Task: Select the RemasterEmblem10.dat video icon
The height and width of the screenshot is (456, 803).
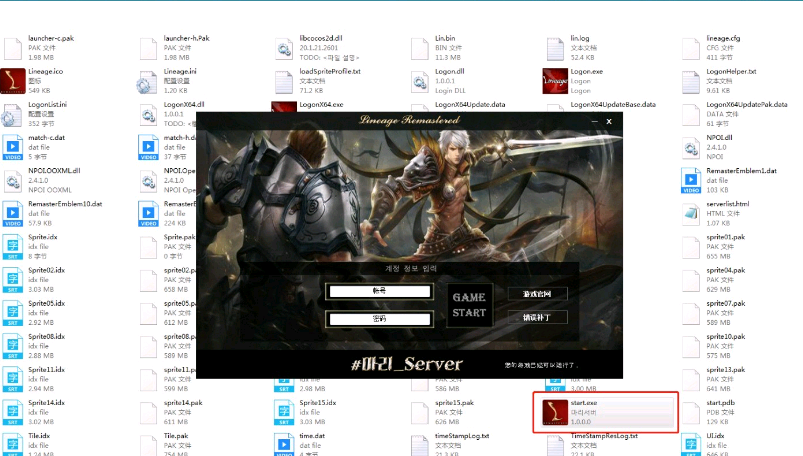Action: point(13,214)
